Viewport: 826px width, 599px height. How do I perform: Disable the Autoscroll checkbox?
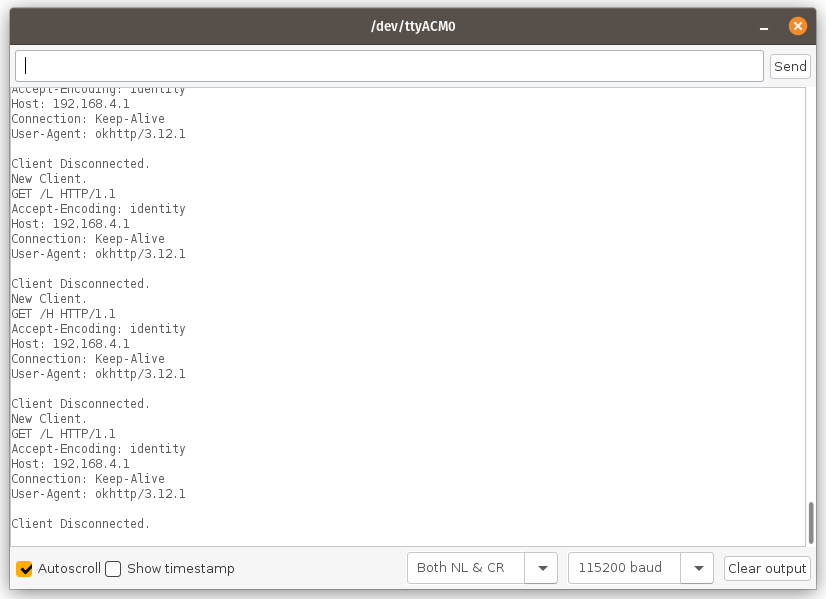25,569
